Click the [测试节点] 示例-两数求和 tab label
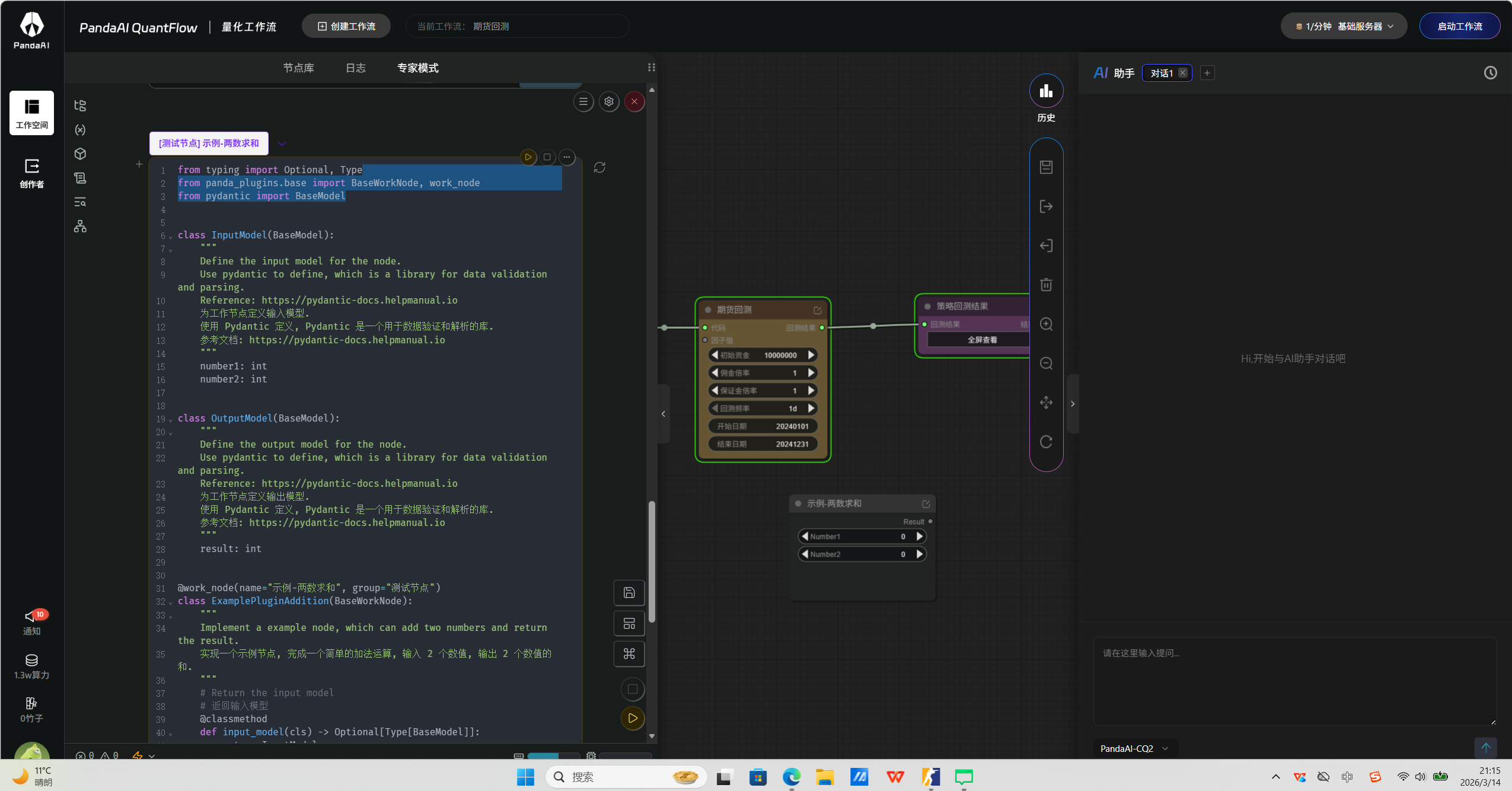This screenshot has width=1512, height=791. coord(209,143)
